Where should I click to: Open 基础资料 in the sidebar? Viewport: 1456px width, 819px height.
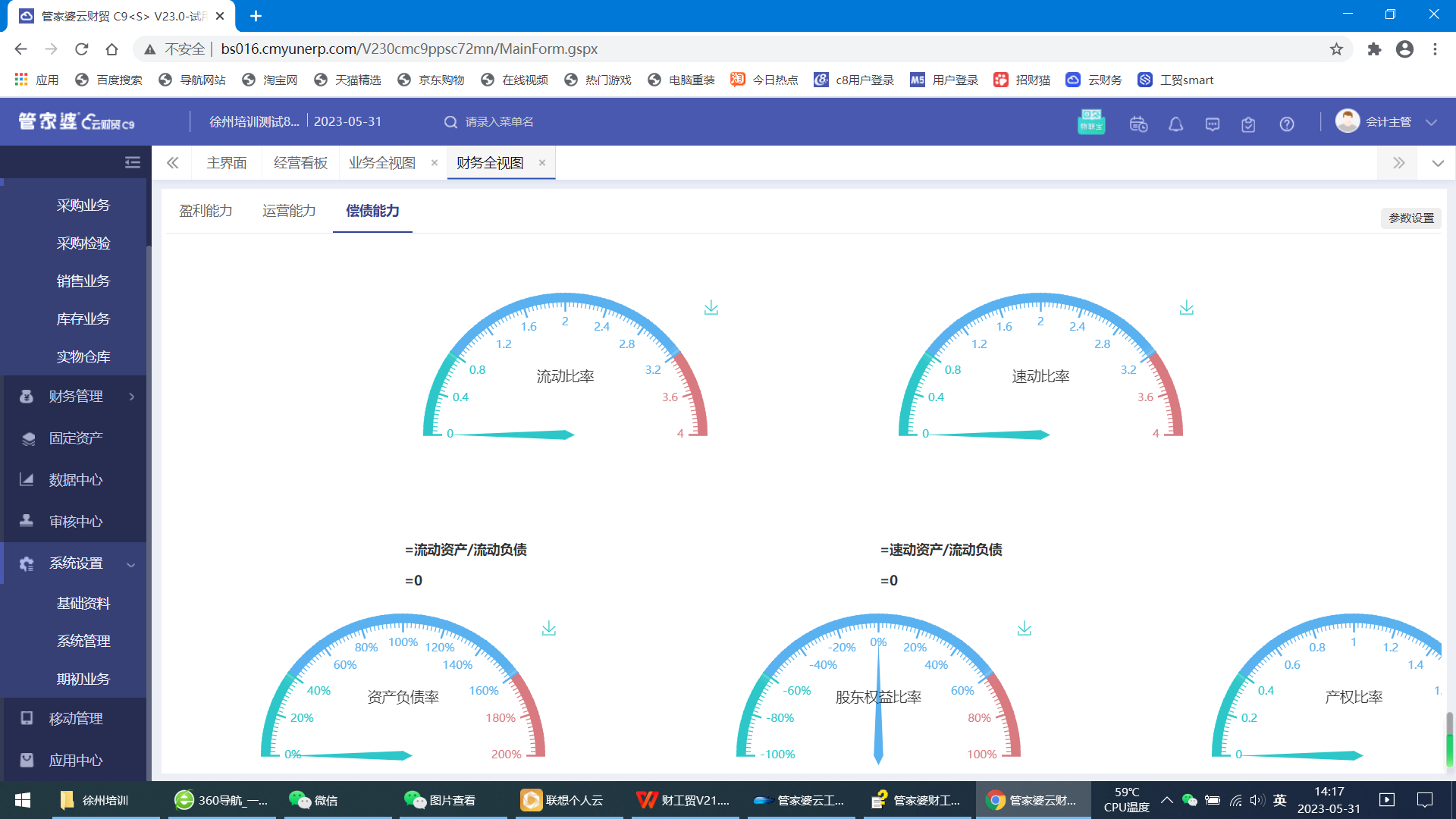[83, 604]
